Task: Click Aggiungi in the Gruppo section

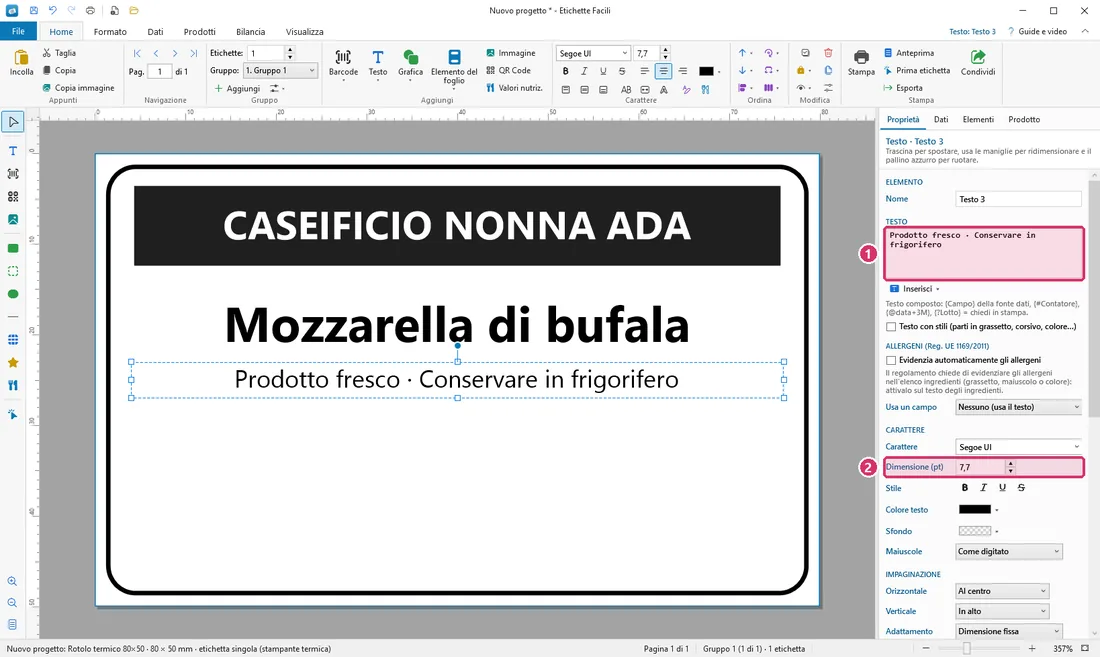Action: 238,88
